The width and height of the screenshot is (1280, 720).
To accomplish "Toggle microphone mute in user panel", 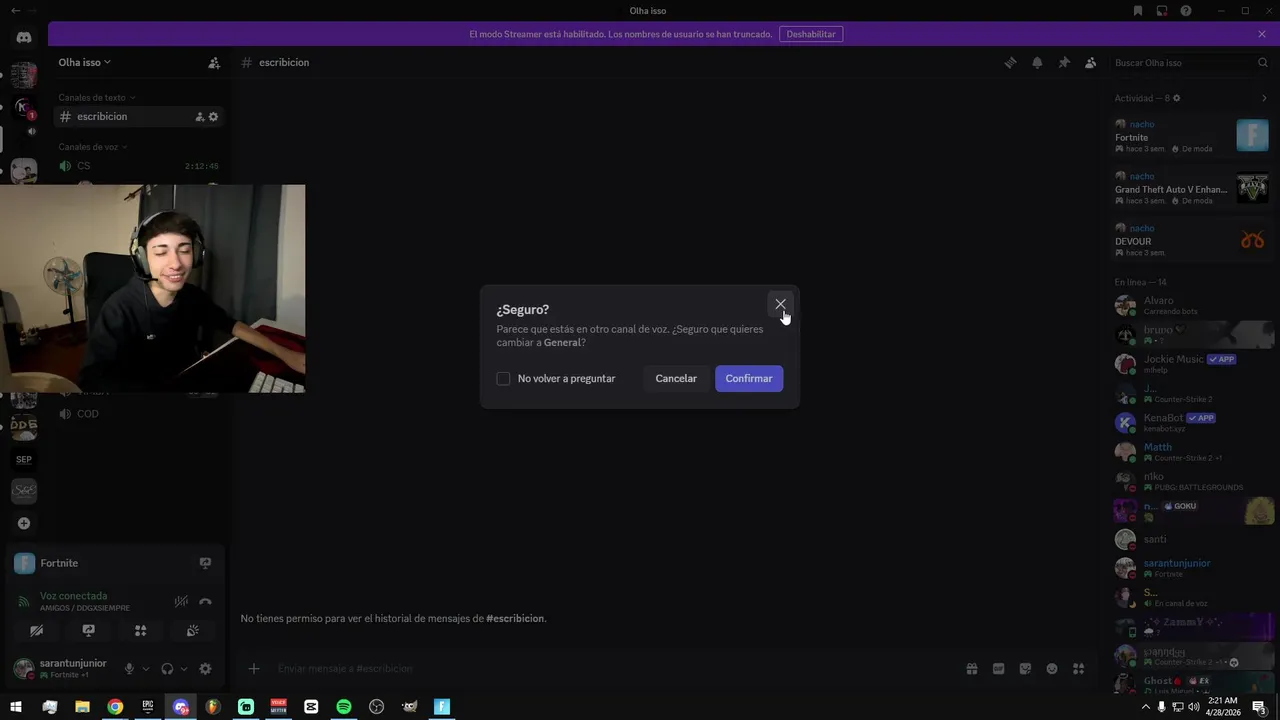I will pyautogui.click(x=129, y=668).
